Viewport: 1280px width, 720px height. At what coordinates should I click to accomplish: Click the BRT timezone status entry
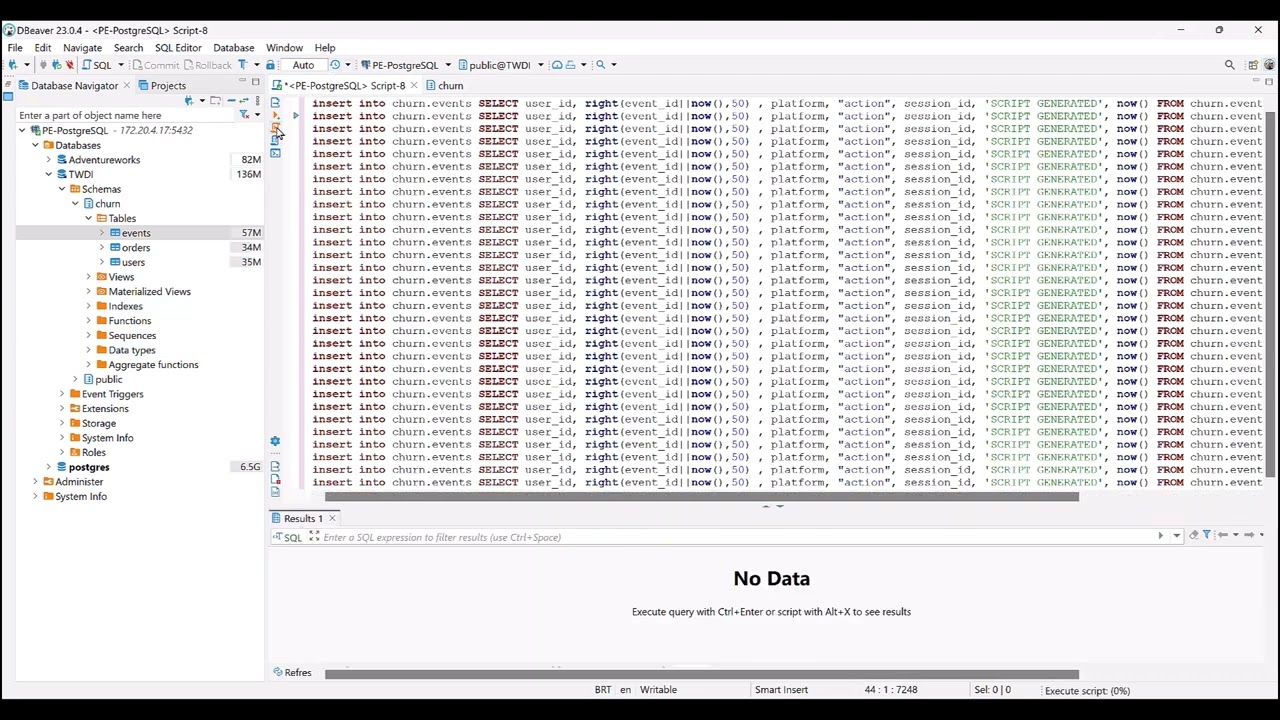603,690
